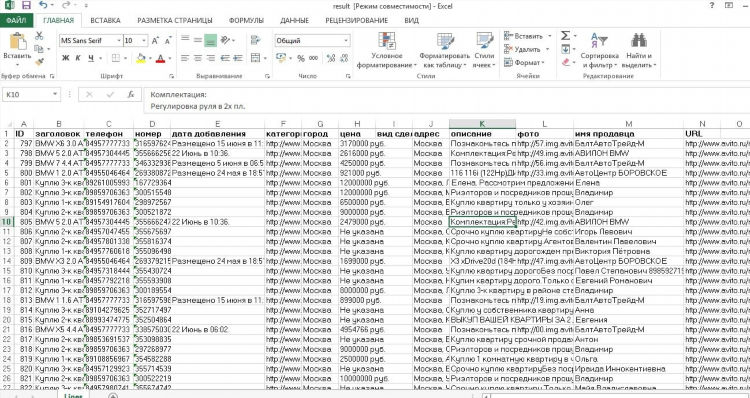Add a new sheet with plus button

click(113, 396)
